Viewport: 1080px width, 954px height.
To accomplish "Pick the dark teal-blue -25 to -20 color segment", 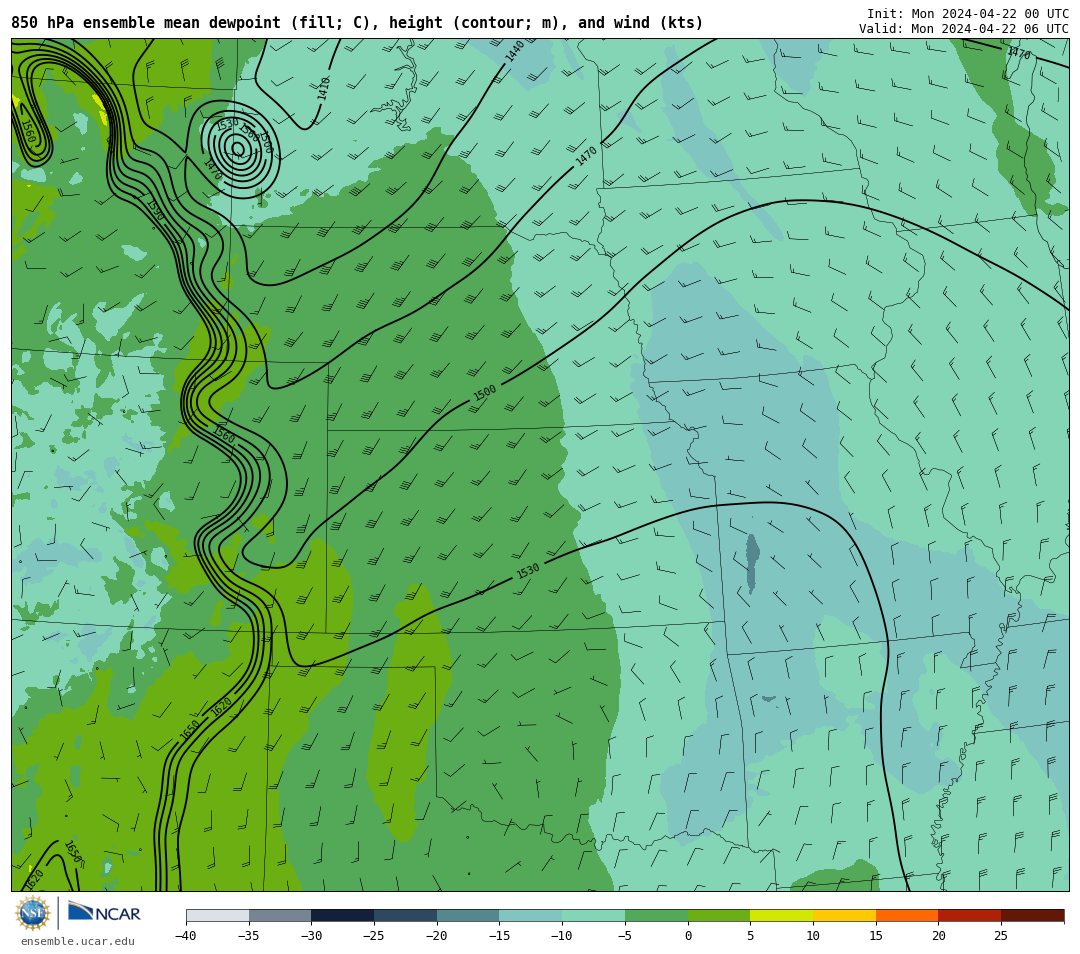I will coord(406,915).
